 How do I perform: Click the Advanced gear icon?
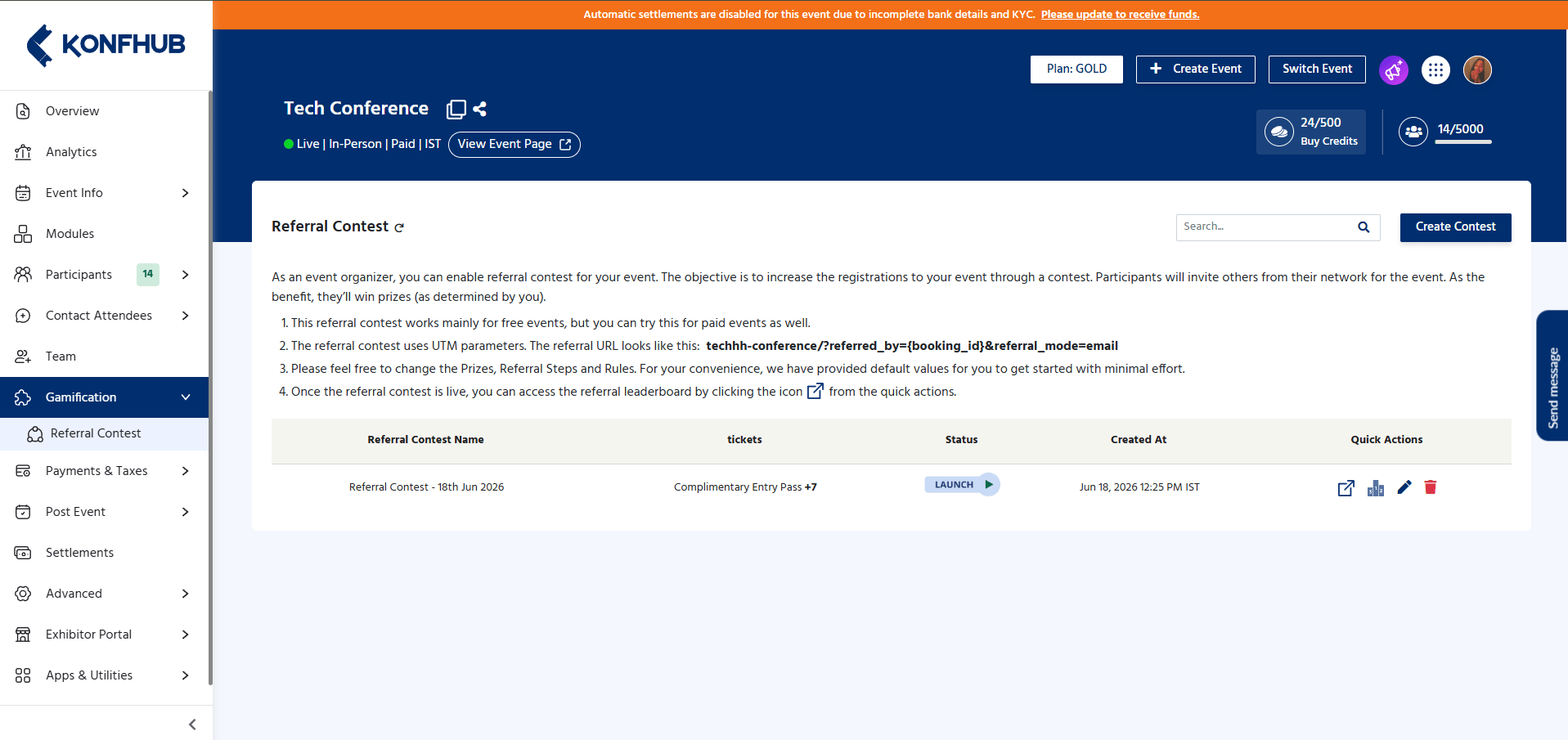pos(23,594)
